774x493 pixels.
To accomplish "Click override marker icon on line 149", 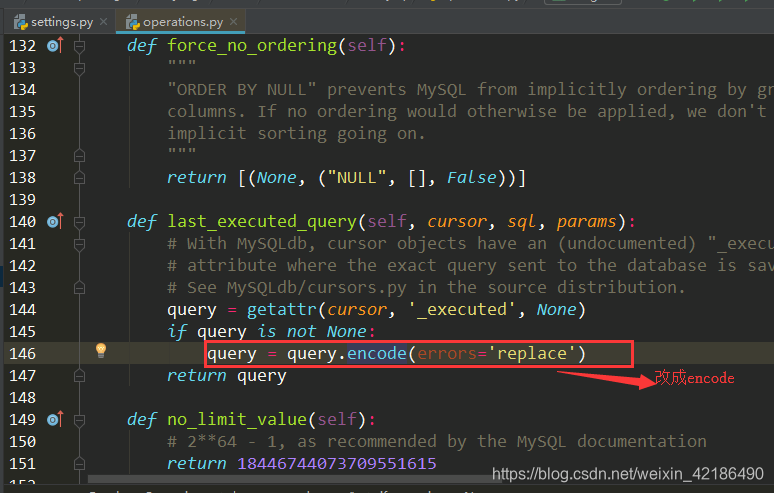I will tap(55, 419).
